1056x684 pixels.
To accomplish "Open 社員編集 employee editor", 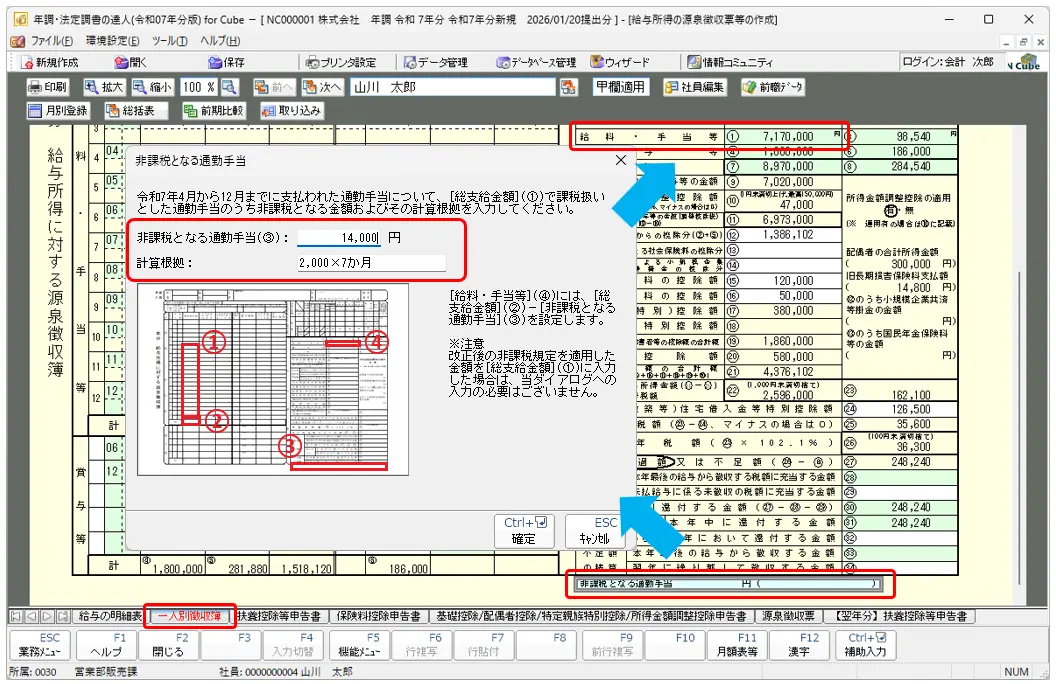I will (x=695, y=87).
